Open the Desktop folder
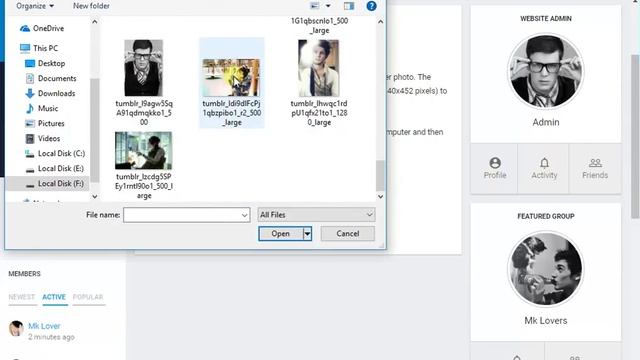The image size is (640, 360). pyautogui.click(x=51, y=63)
